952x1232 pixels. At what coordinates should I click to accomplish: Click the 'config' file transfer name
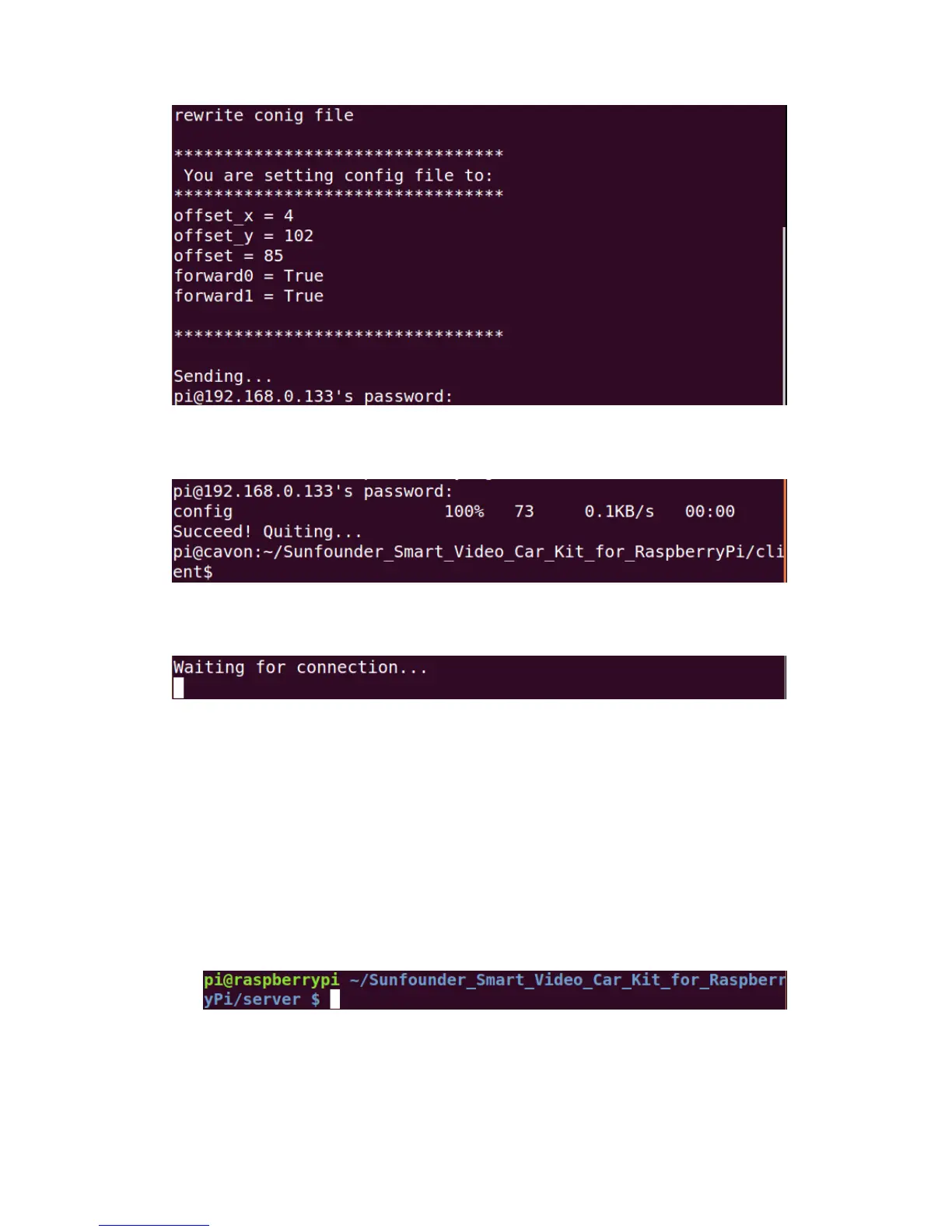point(203,512)
